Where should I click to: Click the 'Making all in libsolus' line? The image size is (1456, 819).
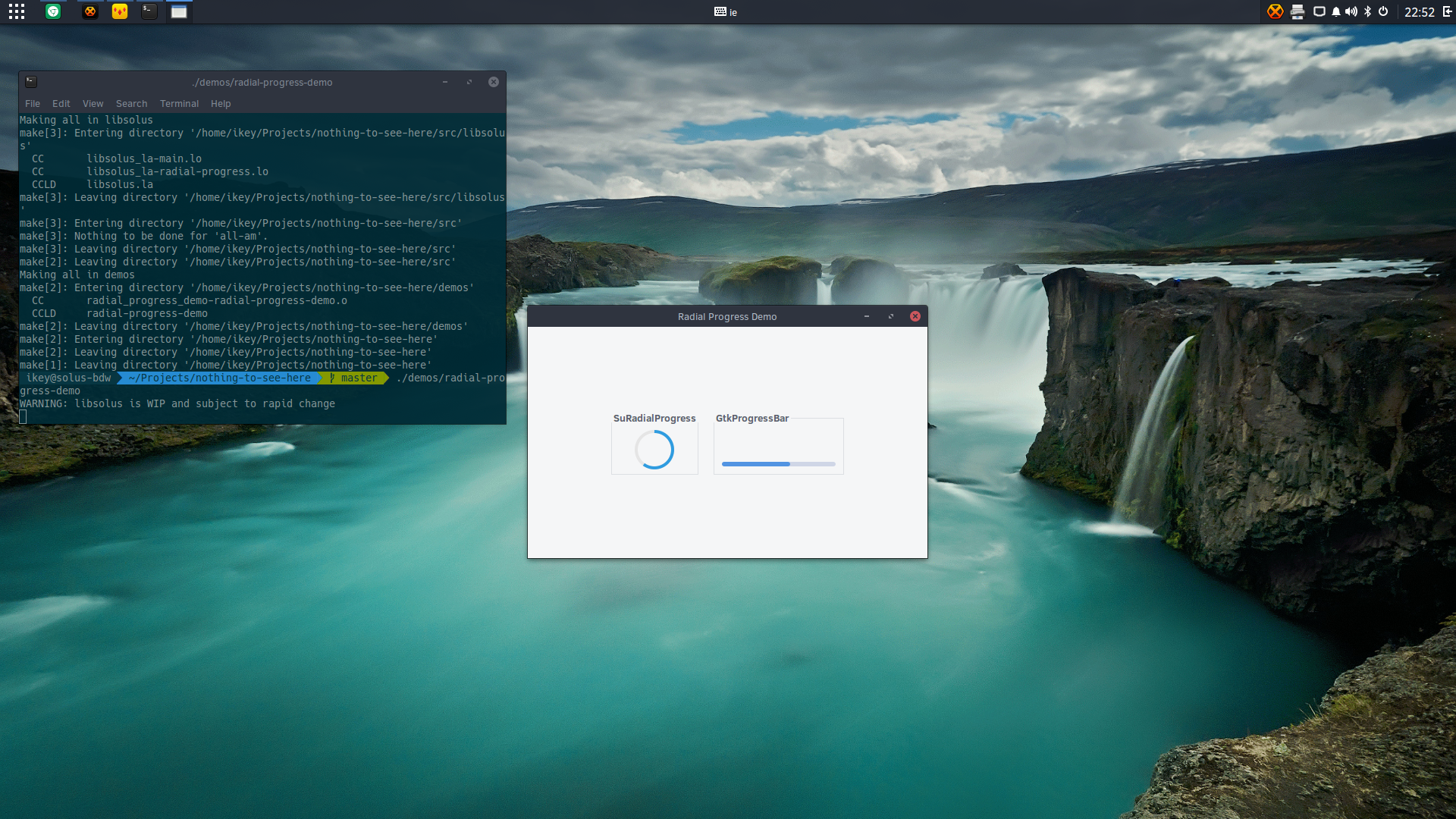coord(86,120)
